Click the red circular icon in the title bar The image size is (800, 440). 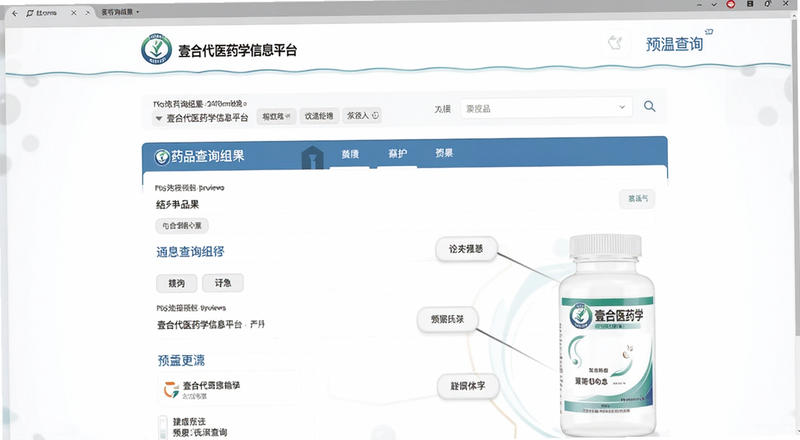tap(731, 4)
